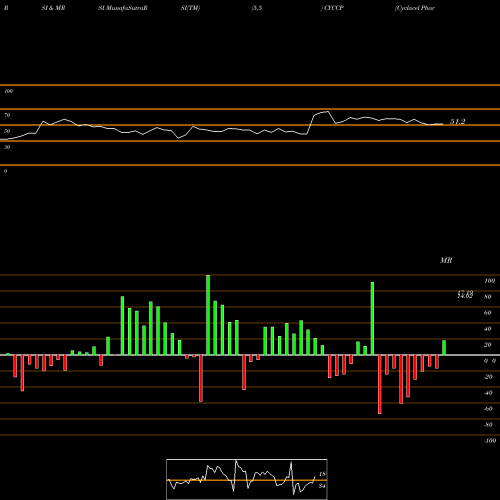This screenshot has height=500, width=500.
Task: Select the ') CYCCP' ticker label
Action: (x=332, y=8)
